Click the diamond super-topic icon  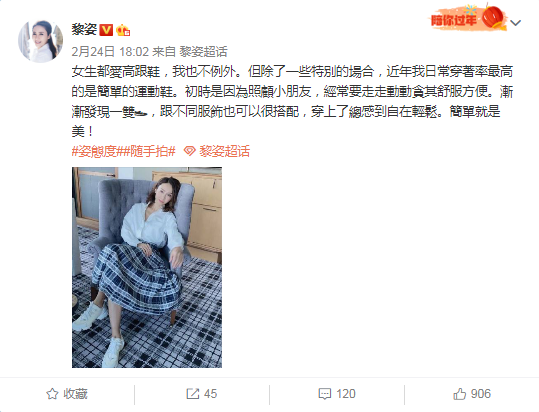(x=189, y=151)
